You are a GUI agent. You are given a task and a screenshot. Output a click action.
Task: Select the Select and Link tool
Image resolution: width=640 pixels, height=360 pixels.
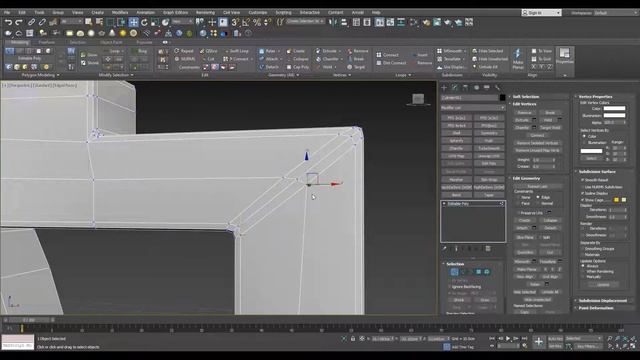31,22
